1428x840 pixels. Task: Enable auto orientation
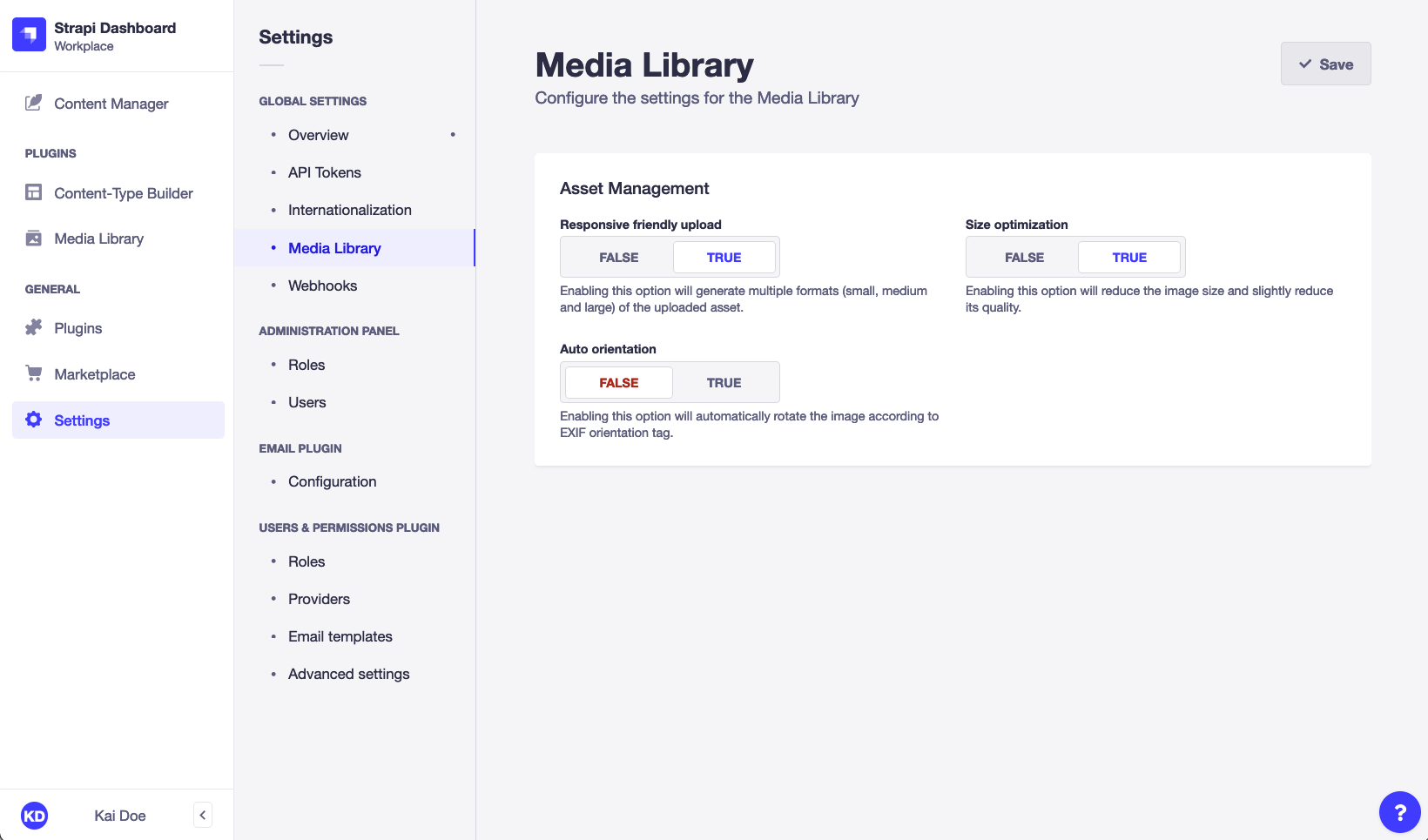click(x=724, y=382)
